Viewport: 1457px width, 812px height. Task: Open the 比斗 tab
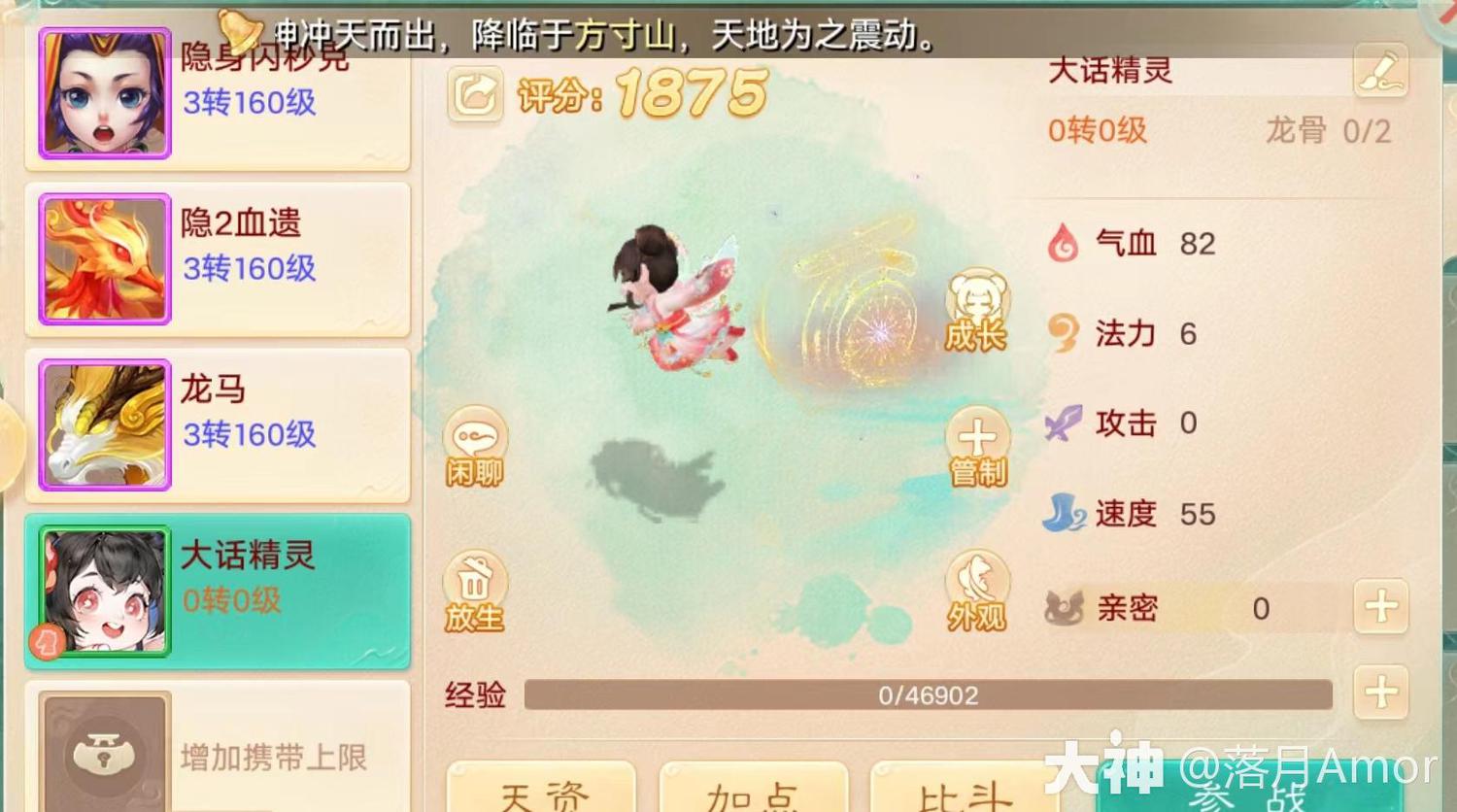pyautogui.click(x=966, y=787)
